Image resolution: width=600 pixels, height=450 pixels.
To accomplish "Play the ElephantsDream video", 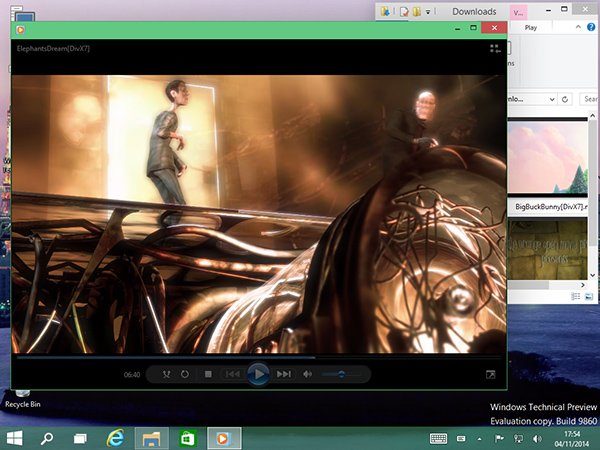I will pyautogui.click(x=258, y=374).
